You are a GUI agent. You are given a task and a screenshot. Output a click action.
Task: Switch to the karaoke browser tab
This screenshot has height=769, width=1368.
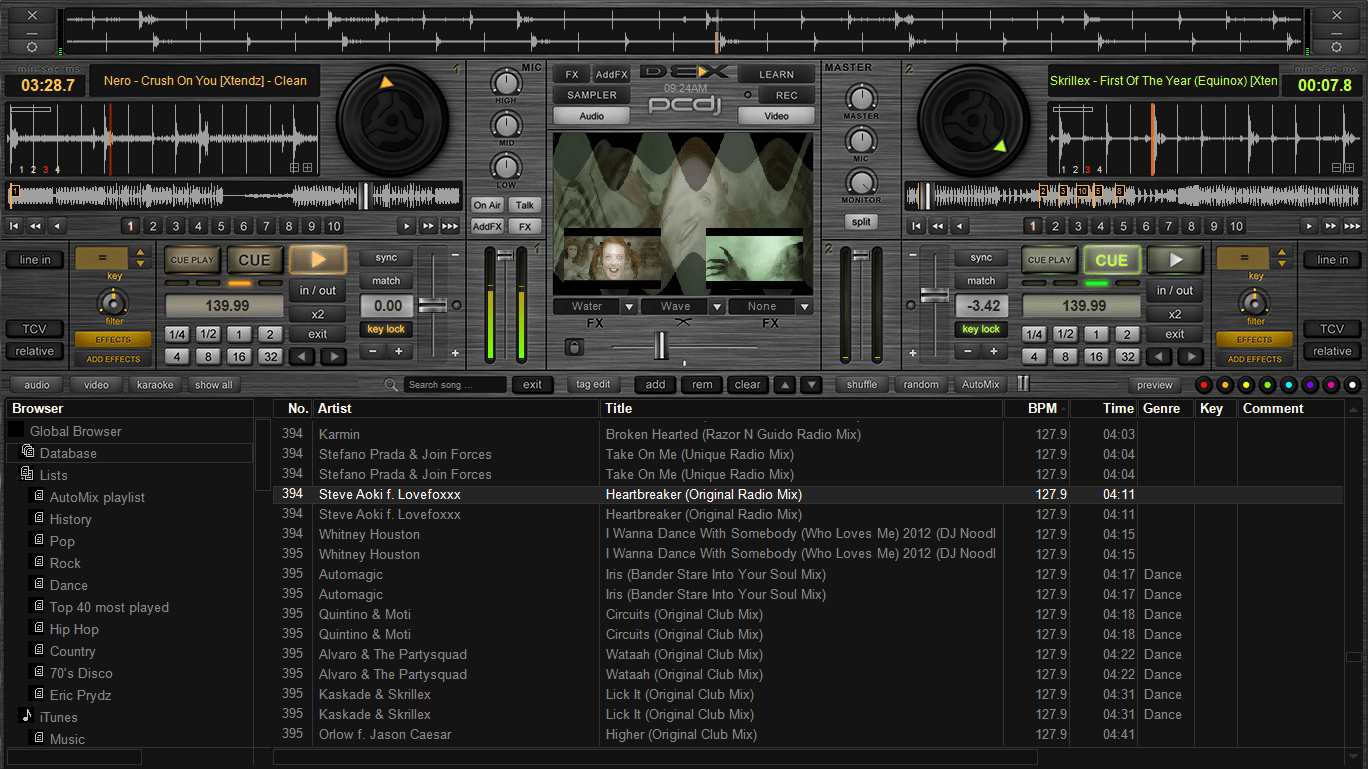coord(155,384)
